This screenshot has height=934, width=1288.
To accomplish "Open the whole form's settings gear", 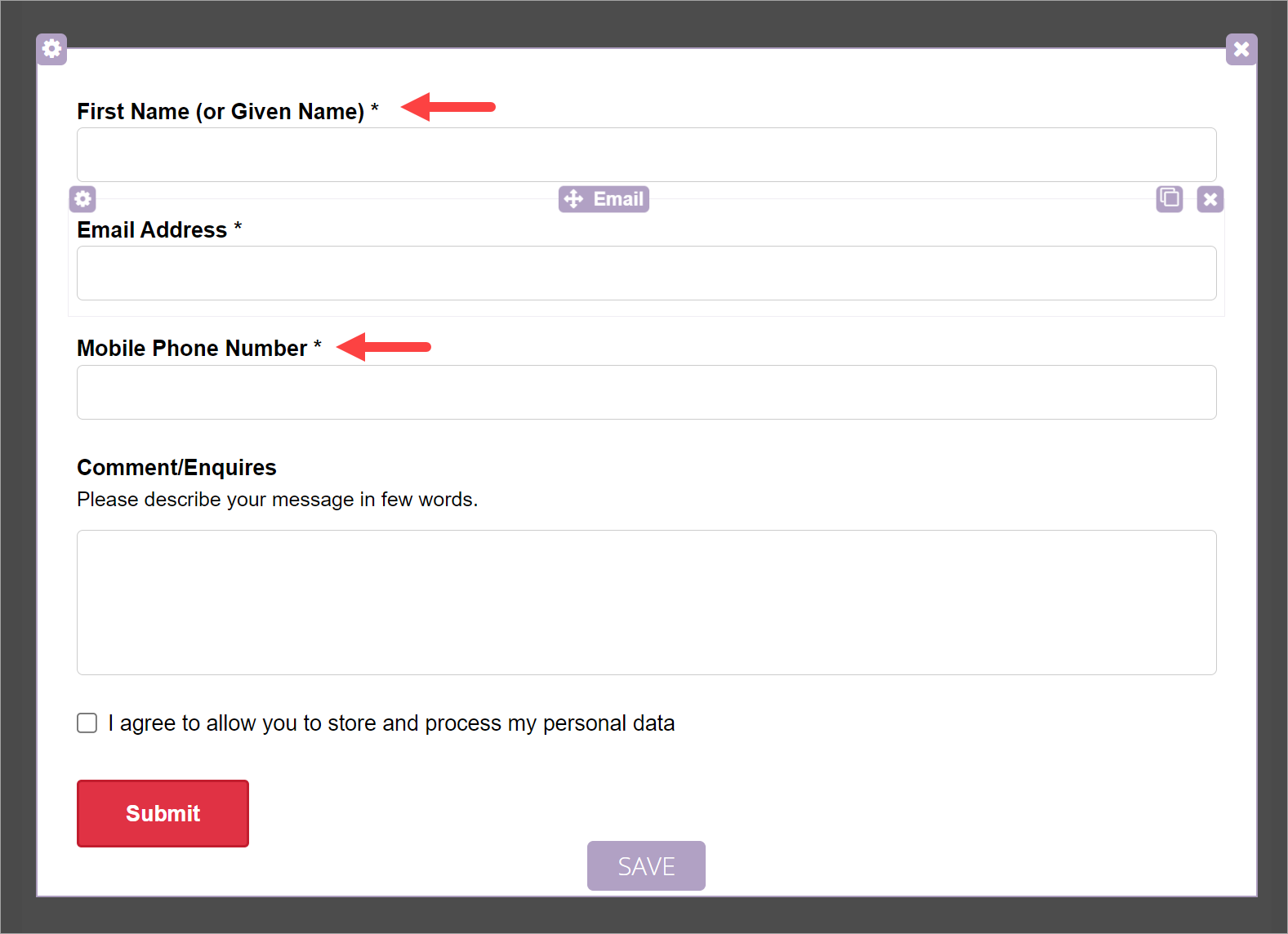I will coord(51,49).
